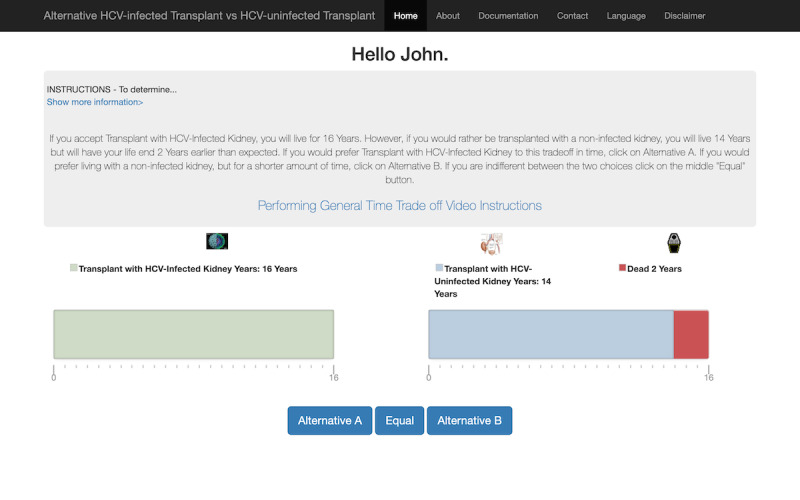Image resolution: width=800 pixels, height=500 pixels.
Task: Open Time Trade off Video Instructions link
Action: [x=400, y=205]
